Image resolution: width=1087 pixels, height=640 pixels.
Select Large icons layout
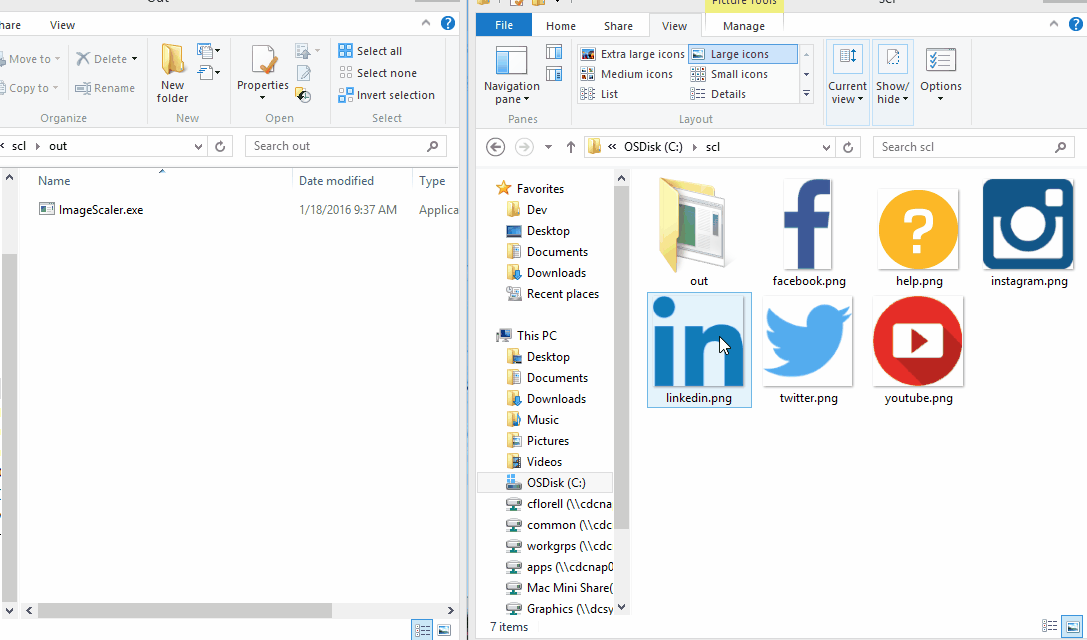click(x=743, y=54)
